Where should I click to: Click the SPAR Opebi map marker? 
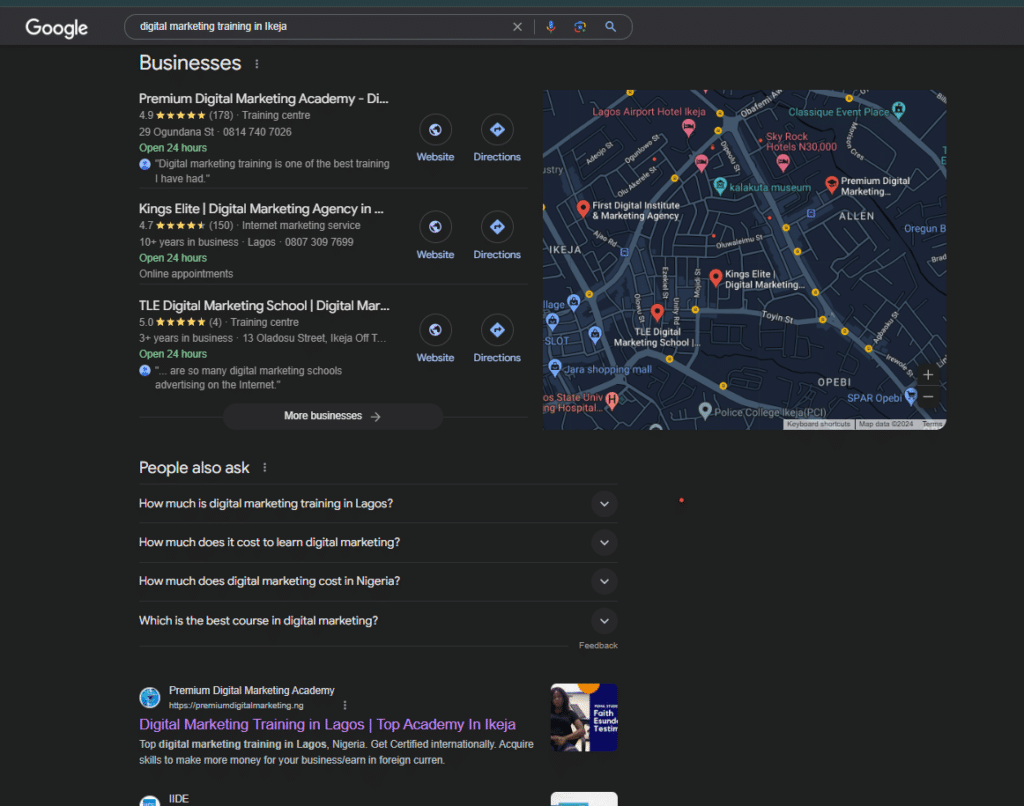910,396
